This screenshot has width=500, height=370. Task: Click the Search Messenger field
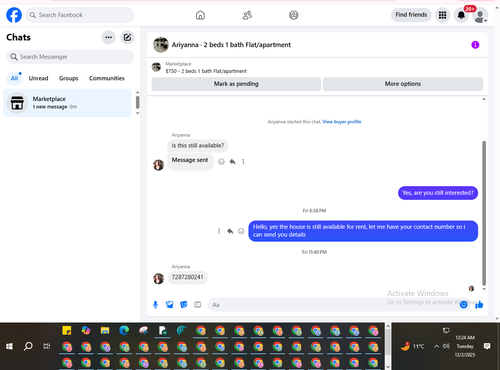click(70, 57)
